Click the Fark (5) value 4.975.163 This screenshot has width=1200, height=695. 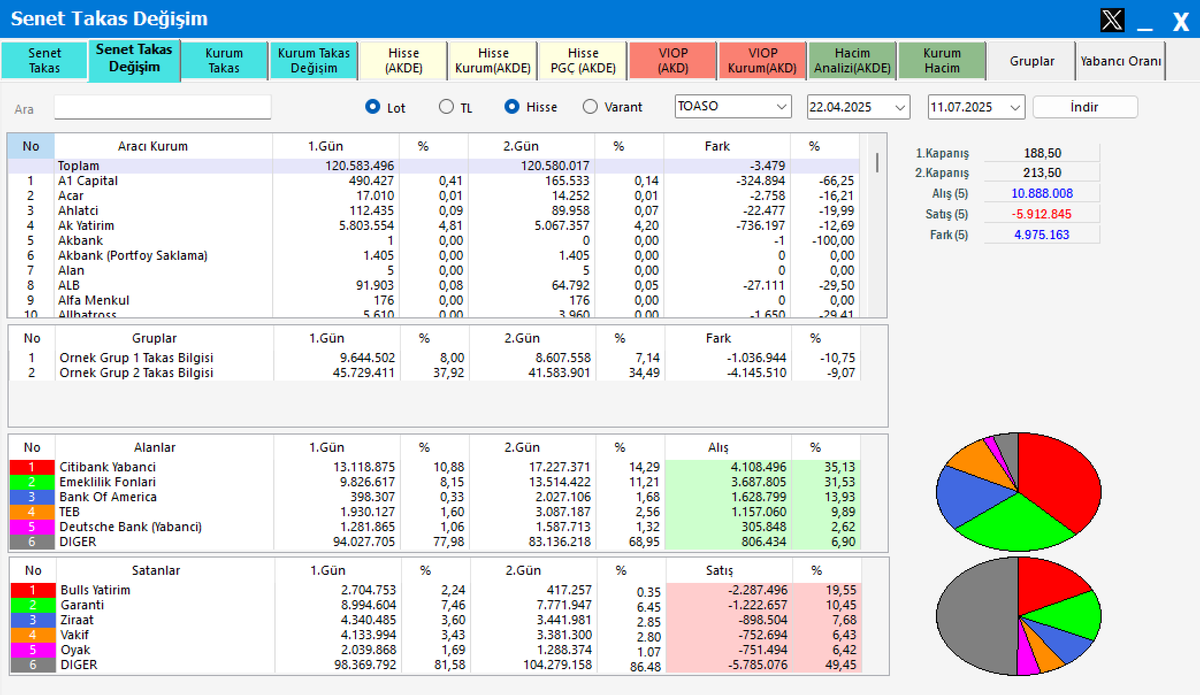tap(1041, 235)
